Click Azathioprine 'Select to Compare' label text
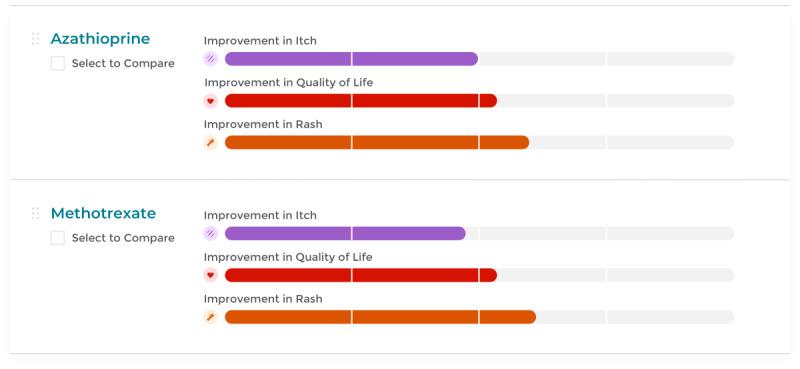This screenshot has height=369, width=800. click(123, 64)
